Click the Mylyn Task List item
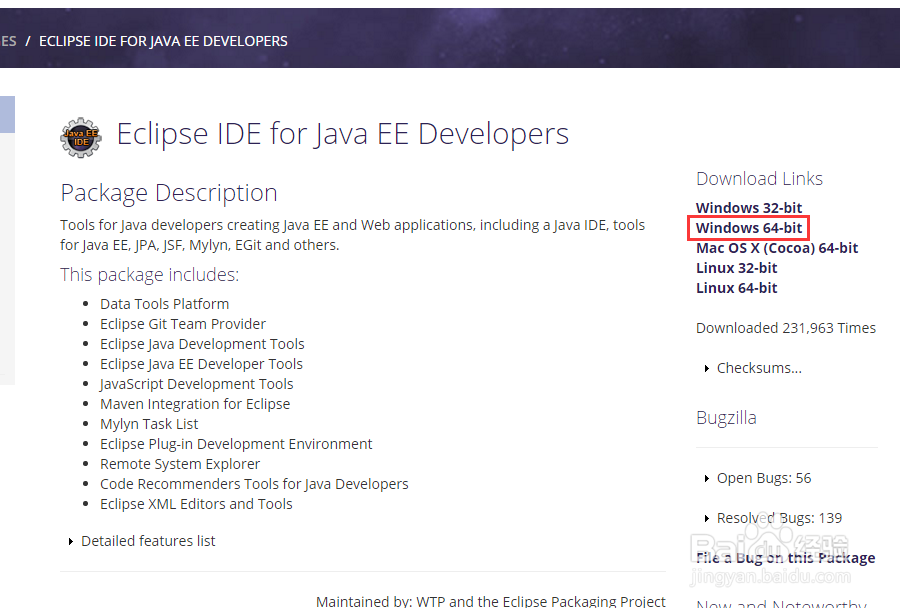This screenshot has width=900, height=608. pos(149,424)
